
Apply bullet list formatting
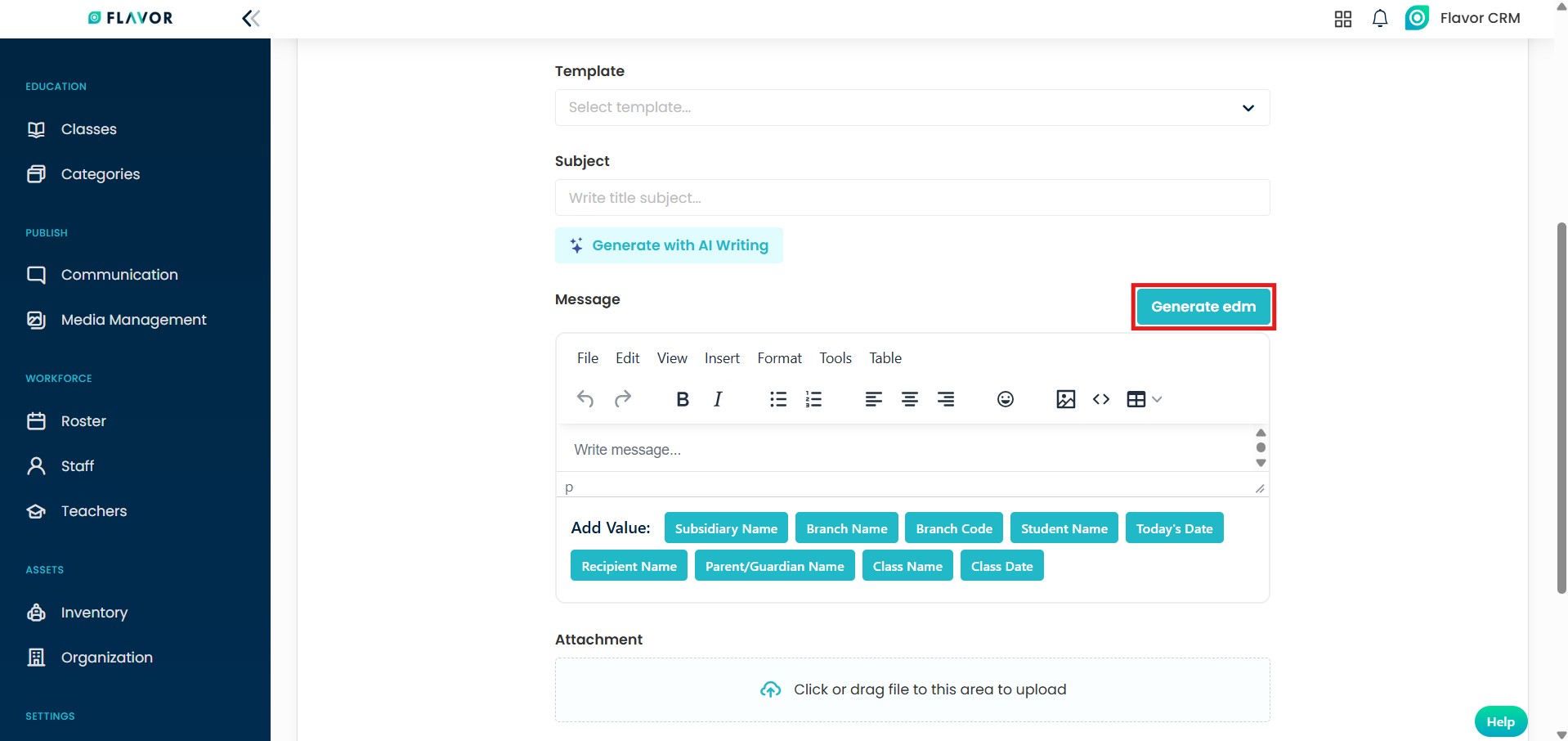(x=777, y=399)
